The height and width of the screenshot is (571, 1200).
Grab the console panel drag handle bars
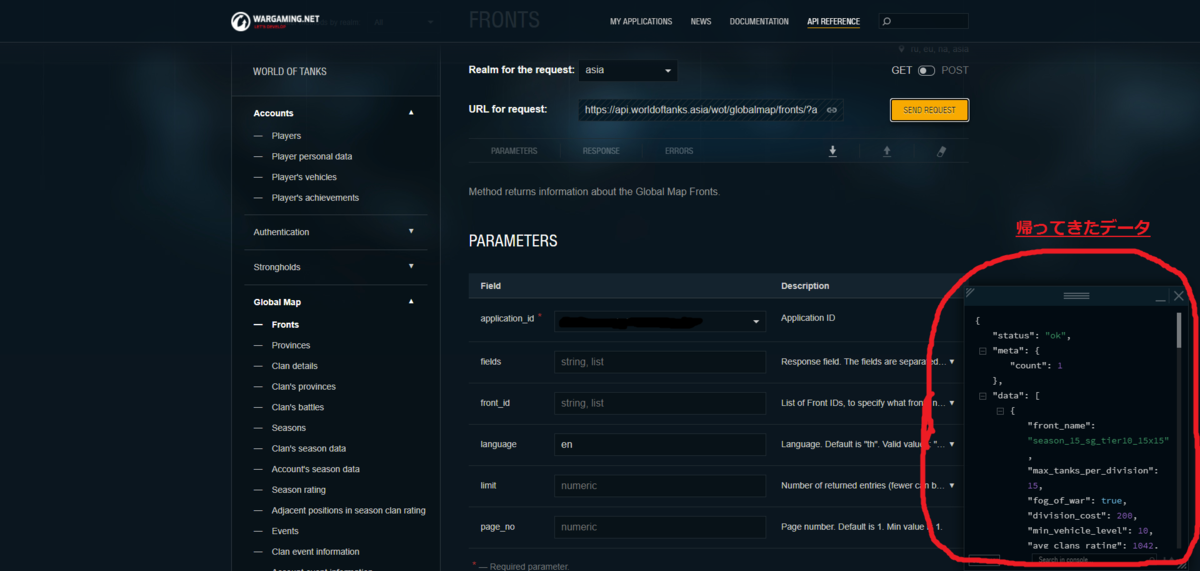pyautogui.click(x=1076, y=296)
